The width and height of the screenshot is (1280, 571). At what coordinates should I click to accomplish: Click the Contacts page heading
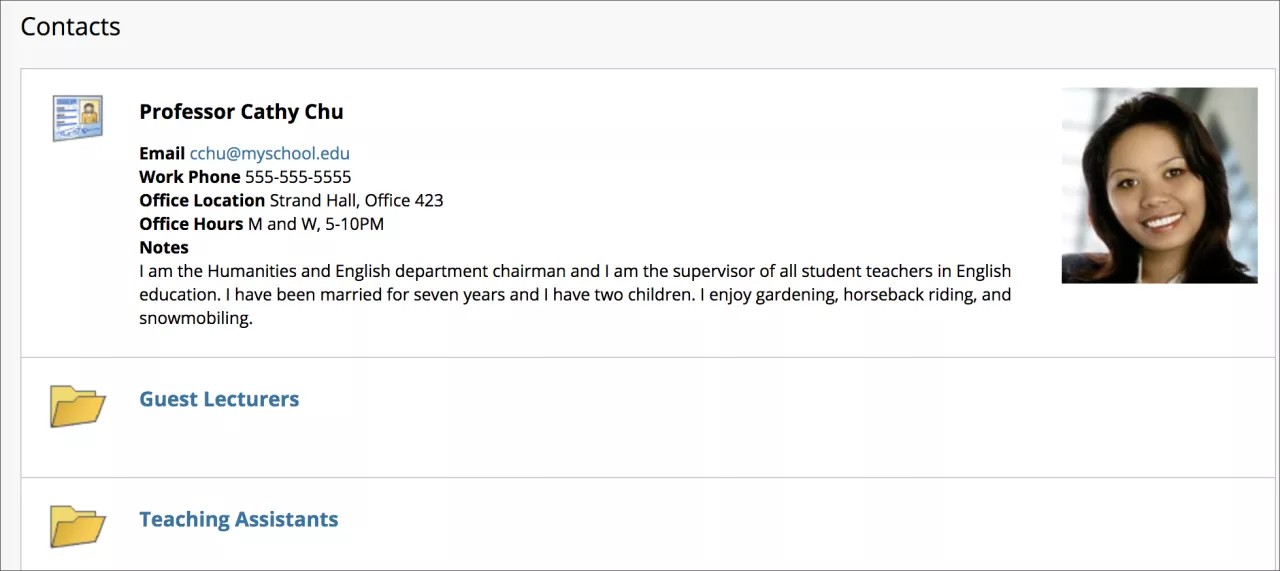pos(70,27)
